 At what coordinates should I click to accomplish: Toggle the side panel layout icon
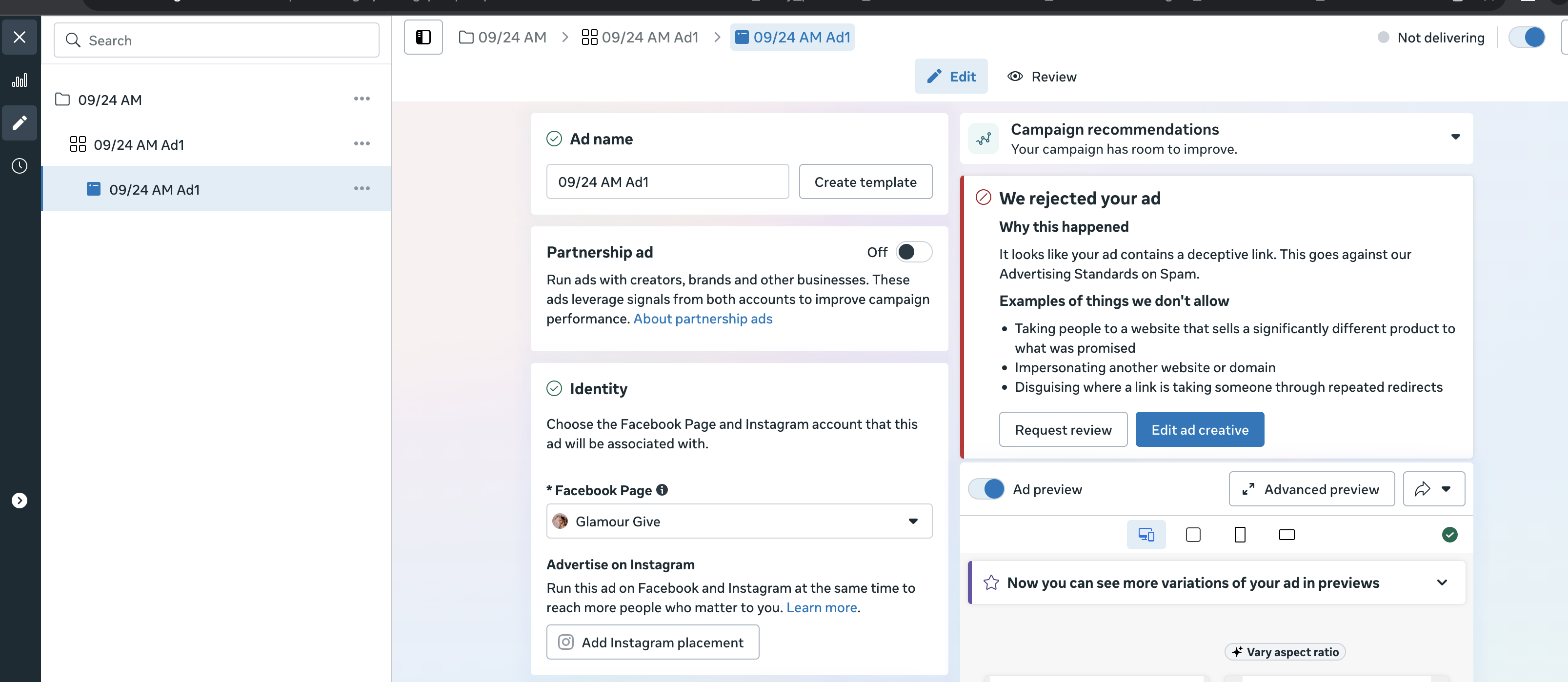pyautogui.click(x=423, y=38)
